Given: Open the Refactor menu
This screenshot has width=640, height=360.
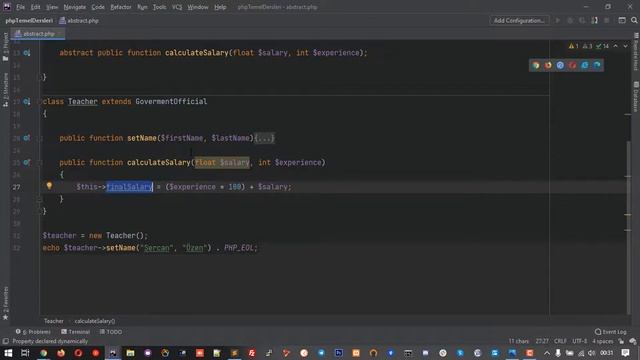Looking at the screenshot, I should [121, 7].
